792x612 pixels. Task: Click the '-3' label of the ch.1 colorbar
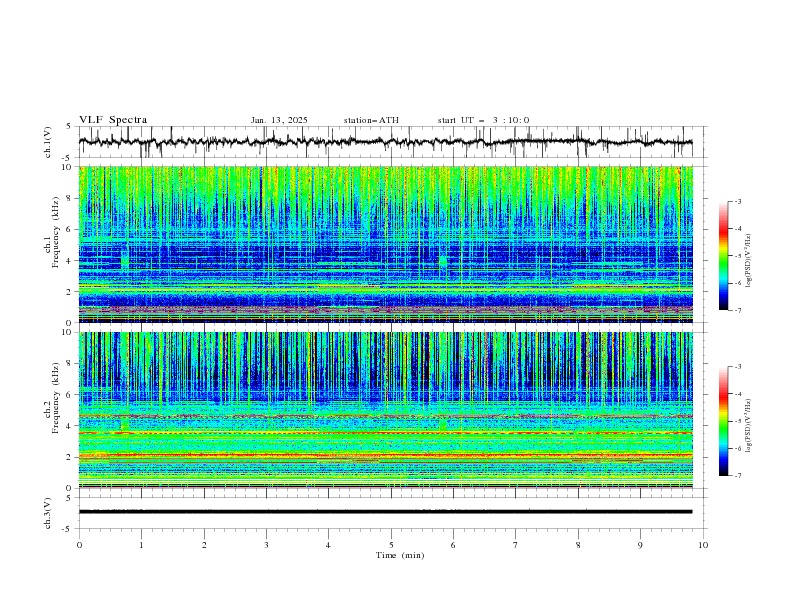(x=737, y=201)
